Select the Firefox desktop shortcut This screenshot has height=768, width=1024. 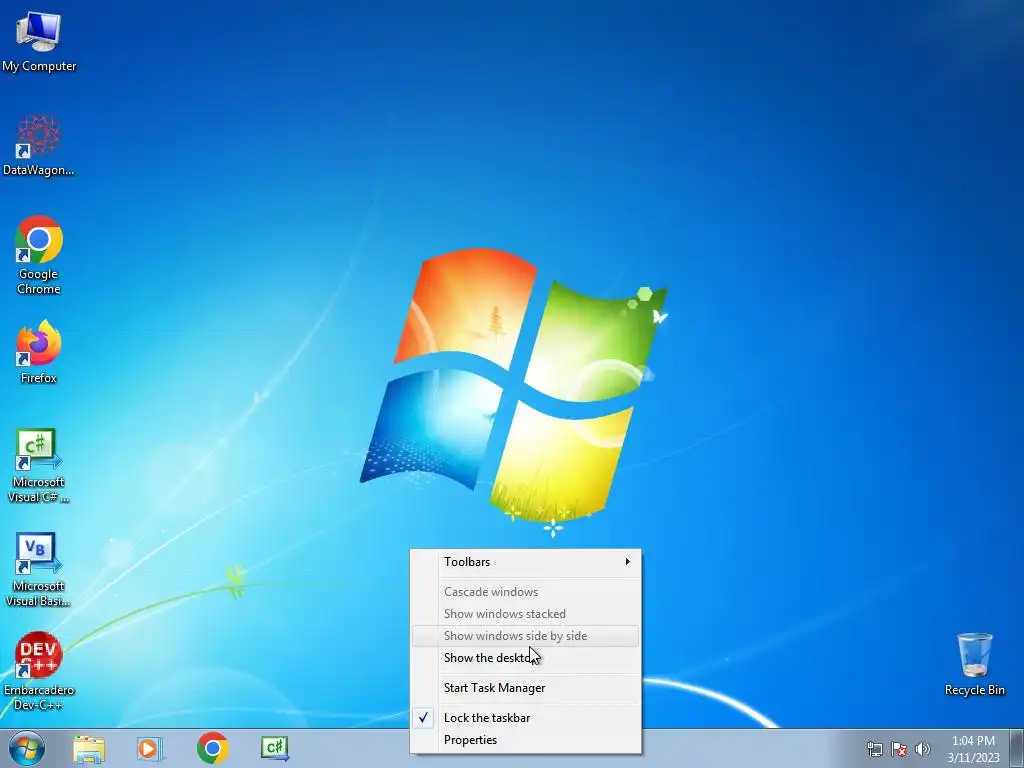click(x=39, y=351)
